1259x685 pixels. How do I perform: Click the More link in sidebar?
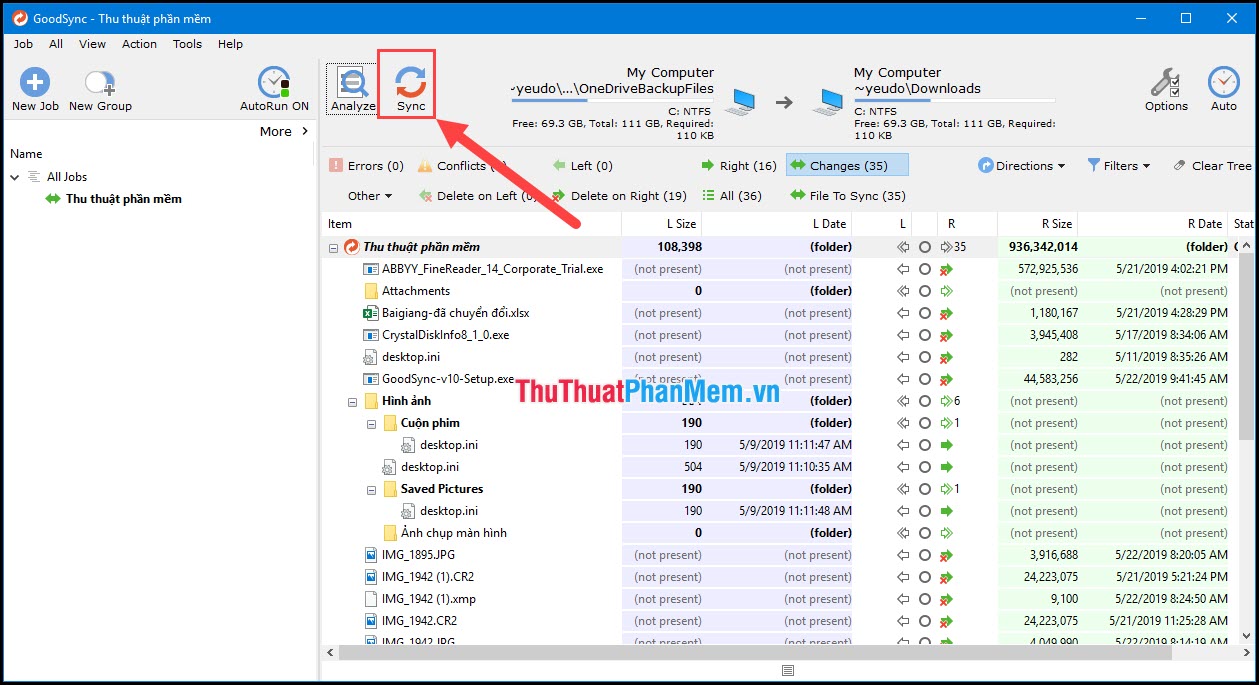(x=277, y=130)
